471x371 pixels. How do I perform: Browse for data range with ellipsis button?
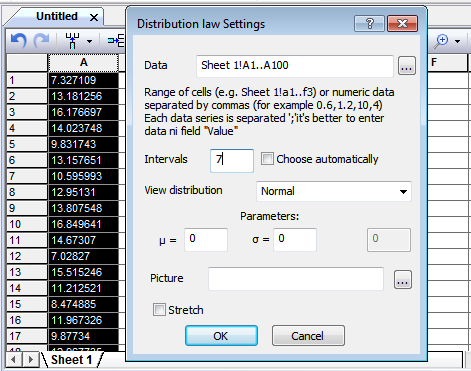click(407, 65)
